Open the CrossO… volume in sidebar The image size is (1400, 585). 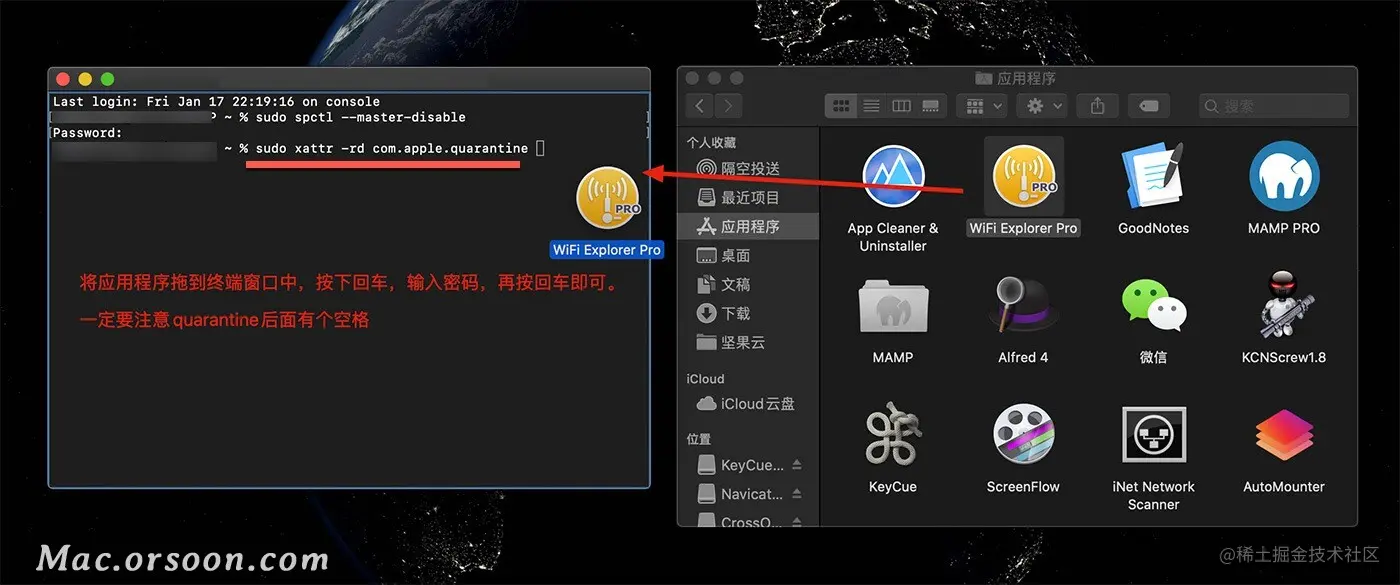[x=740, y=520]
